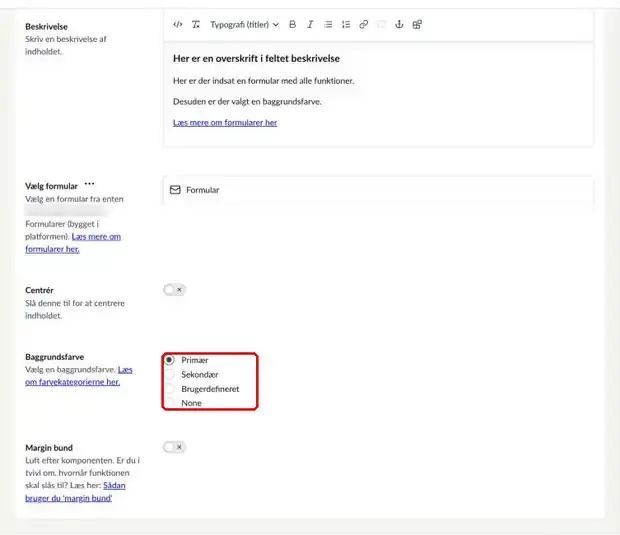Select the Sekondær background color radio
This screenshot has width=620, height=535.
[x=169, y=374]
